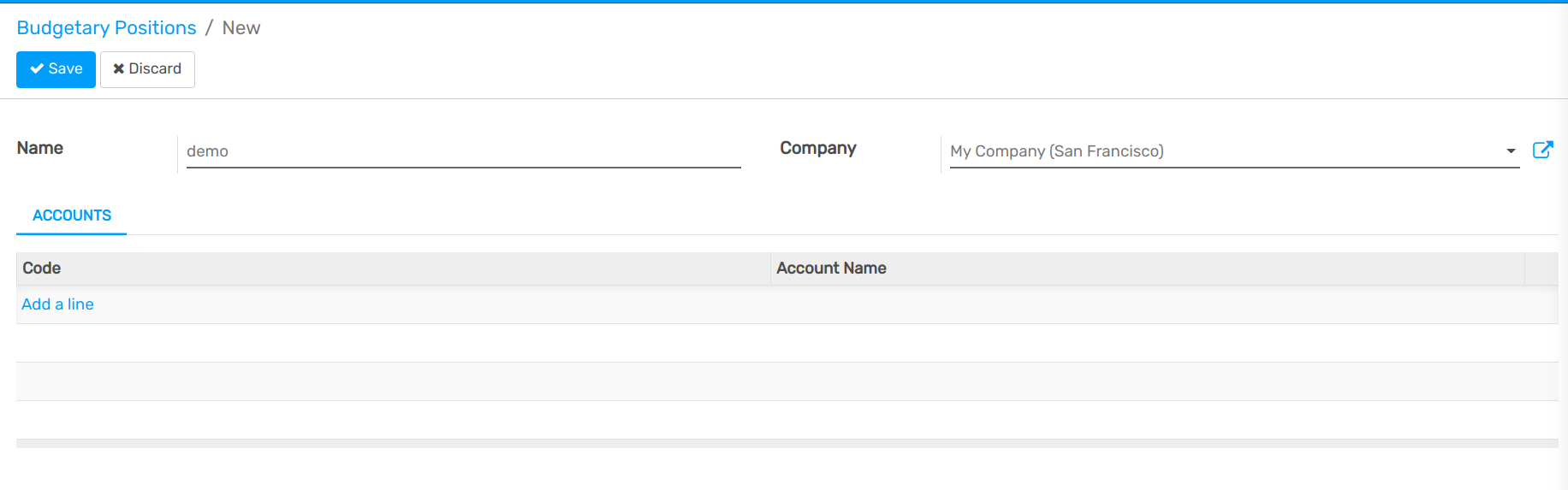1568x490 pixels.
Task: Expand the Company dropdown arrow
Action: point(1511,151)
